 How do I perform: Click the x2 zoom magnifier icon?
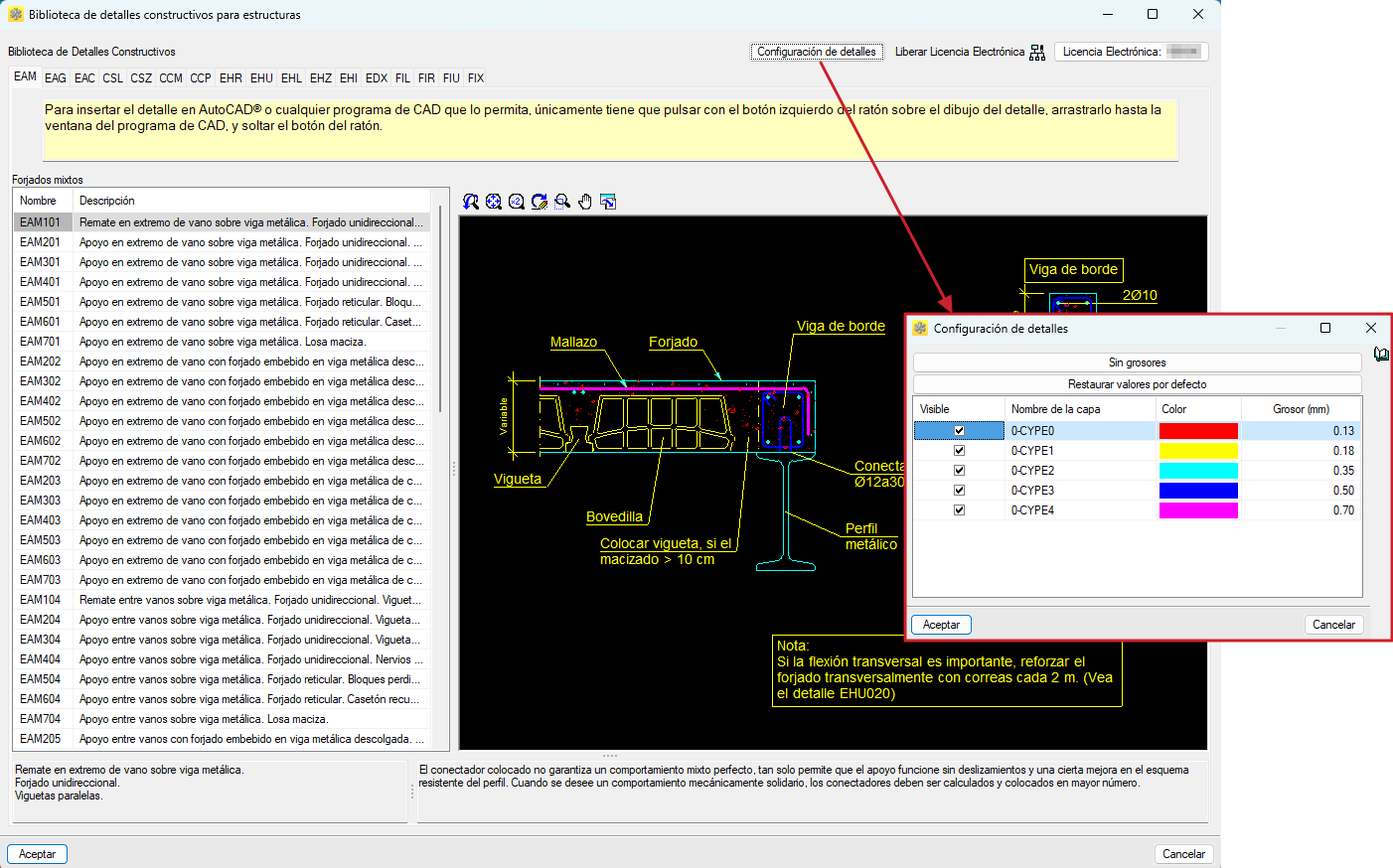coord(517,202)
